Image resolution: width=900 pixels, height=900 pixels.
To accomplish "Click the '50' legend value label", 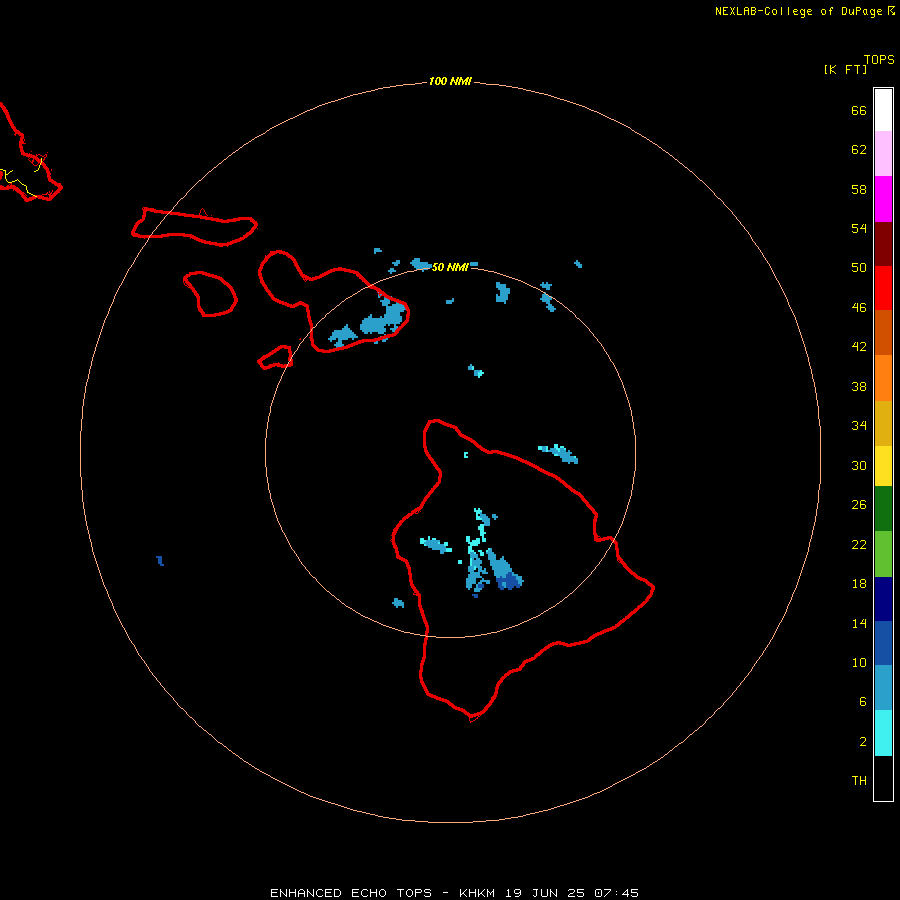I will (x=859, y=268).
